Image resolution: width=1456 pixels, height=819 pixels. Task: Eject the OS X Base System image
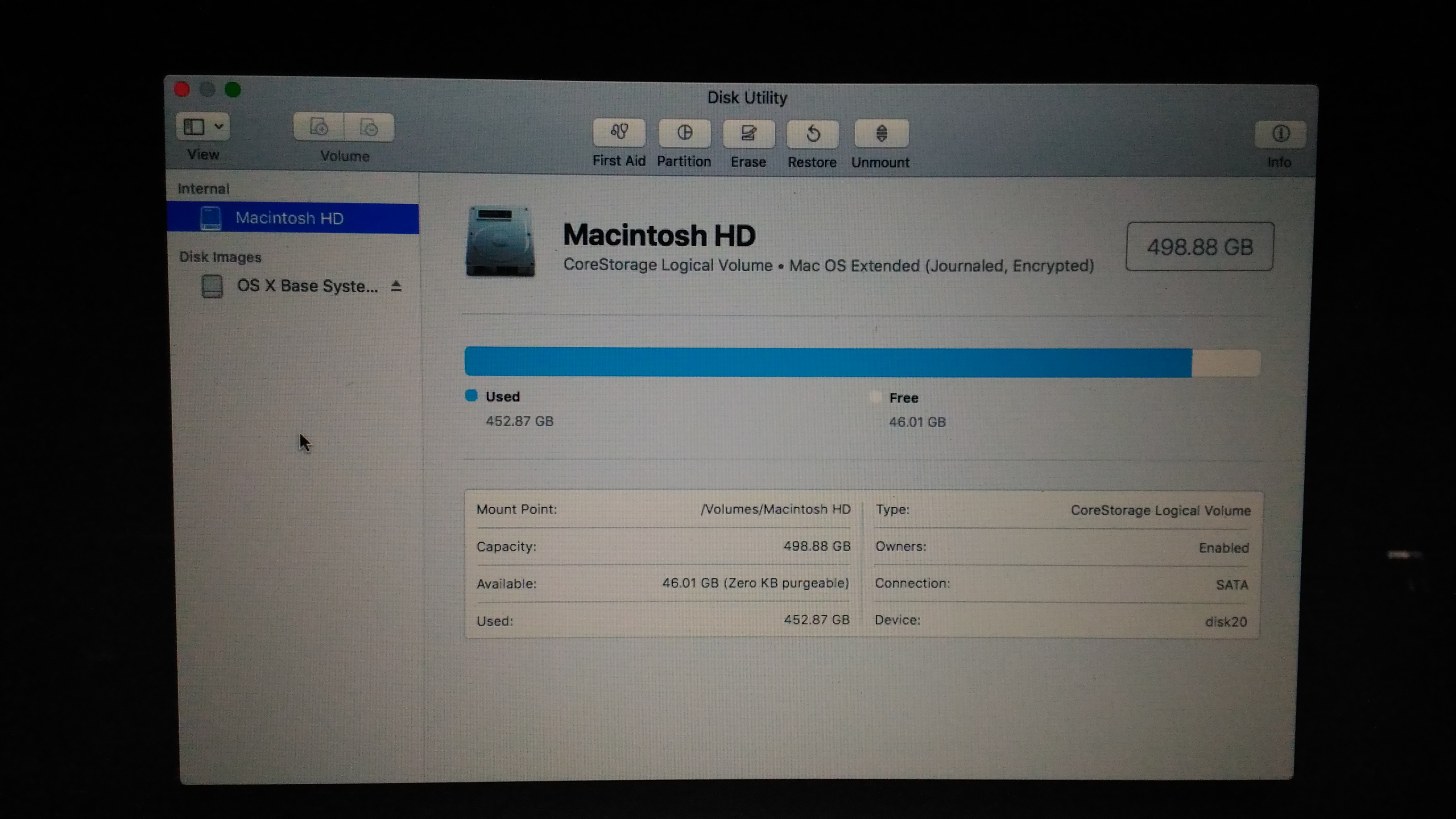[396, 286]
